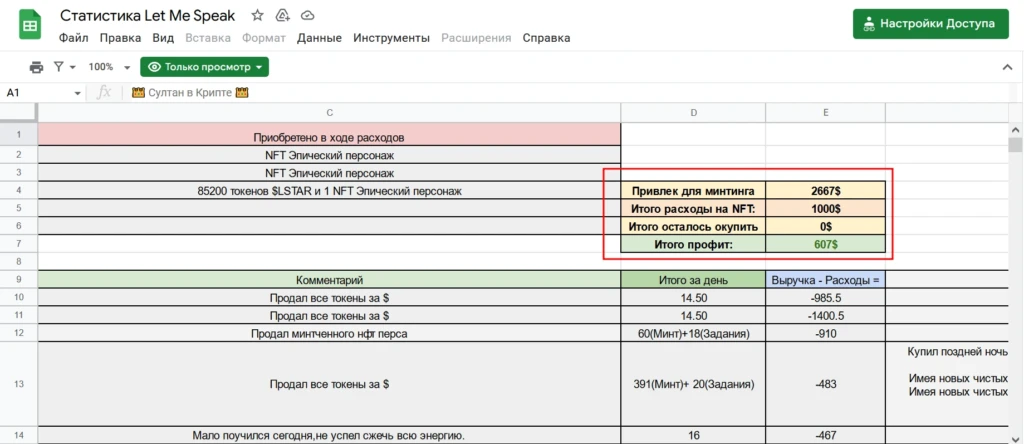1024x444 pixels.
Task: Select the row 7 header
Action: coord(18,244)
